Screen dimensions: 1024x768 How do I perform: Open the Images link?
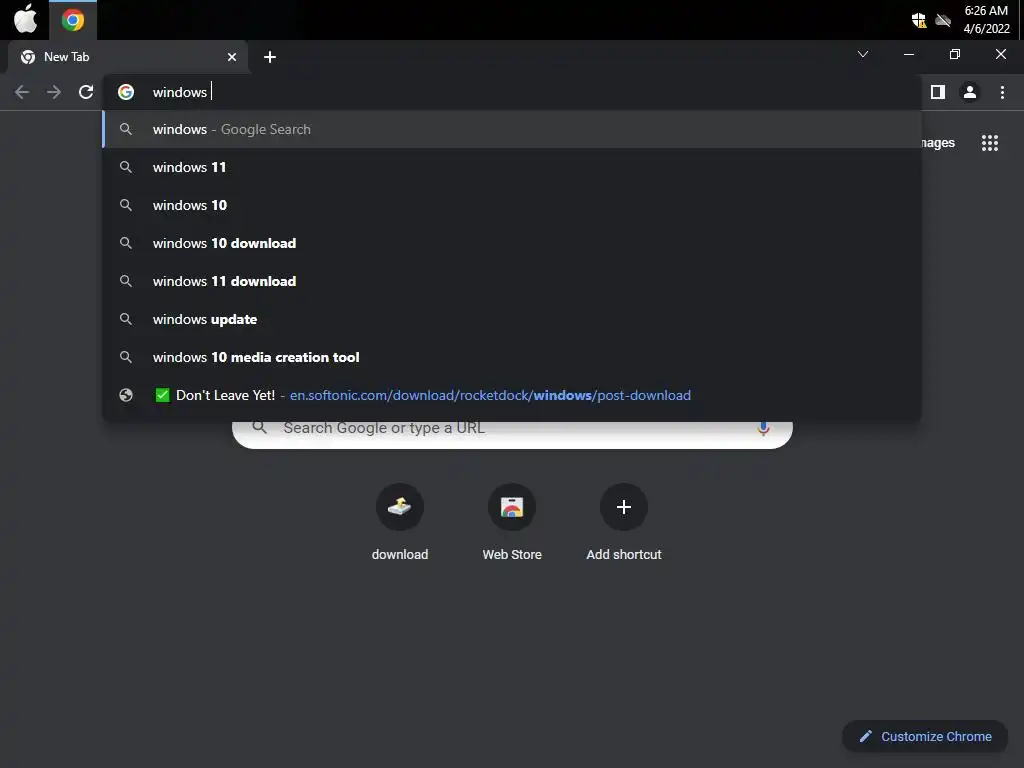click(x=938, y=142)
